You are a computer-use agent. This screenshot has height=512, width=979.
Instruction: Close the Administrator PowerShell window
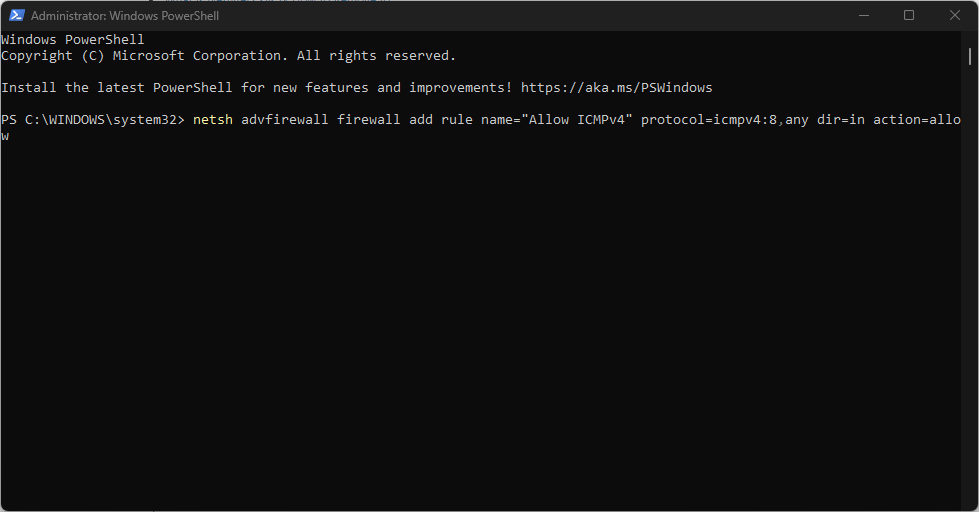tap(955, 15)
